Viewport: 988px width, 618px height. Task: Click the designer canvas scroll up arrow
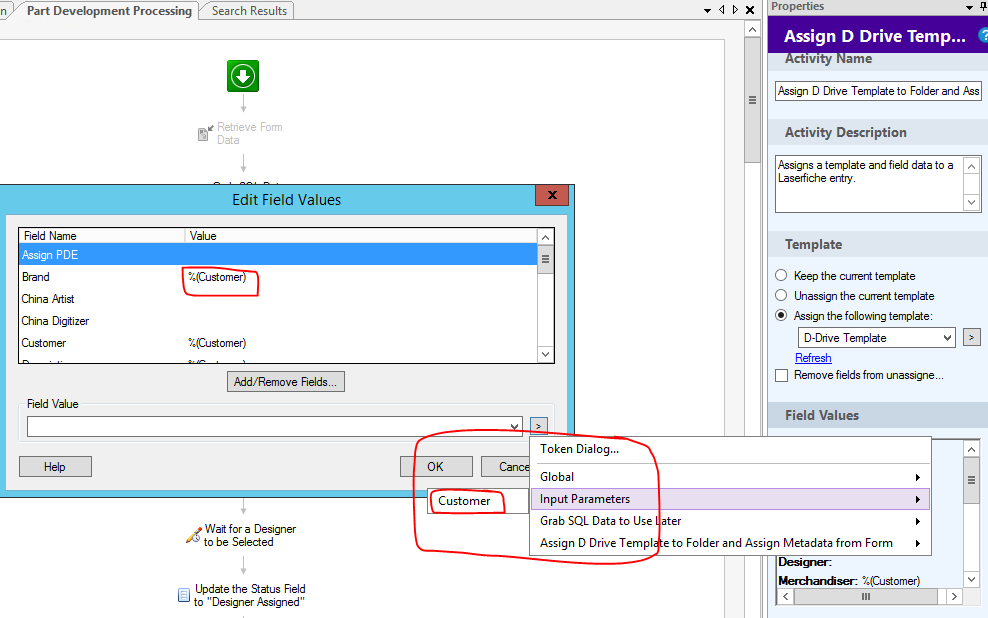752,29
